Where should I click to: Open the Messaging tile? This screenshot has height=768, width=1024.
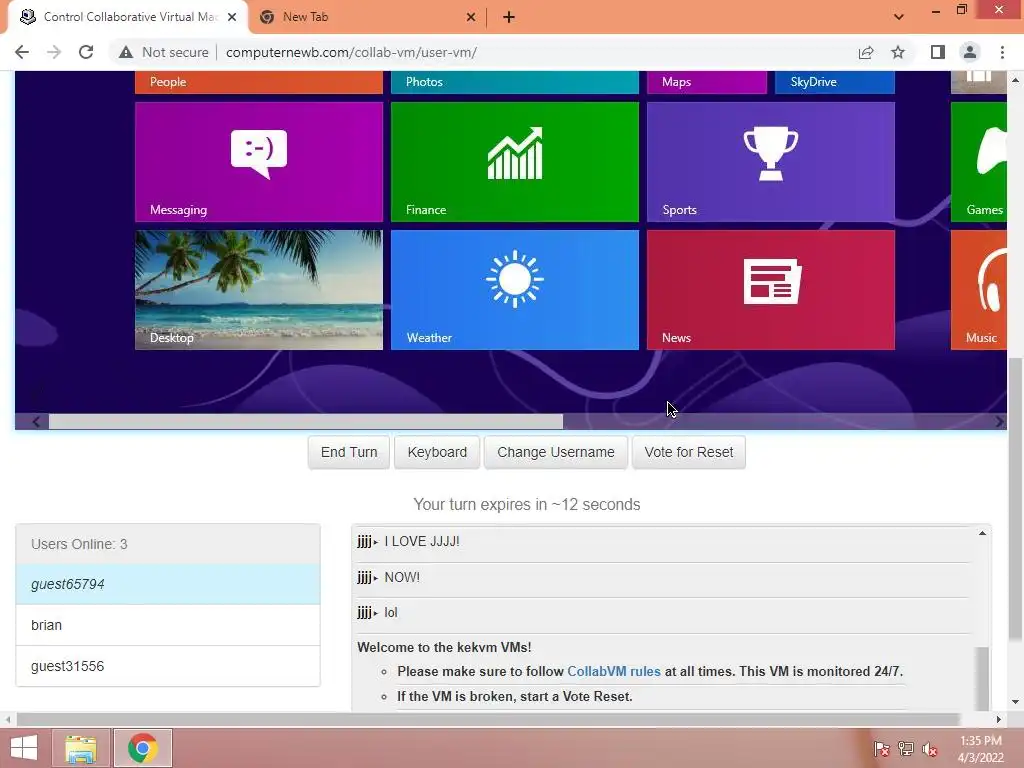click(x=259, y=161)
